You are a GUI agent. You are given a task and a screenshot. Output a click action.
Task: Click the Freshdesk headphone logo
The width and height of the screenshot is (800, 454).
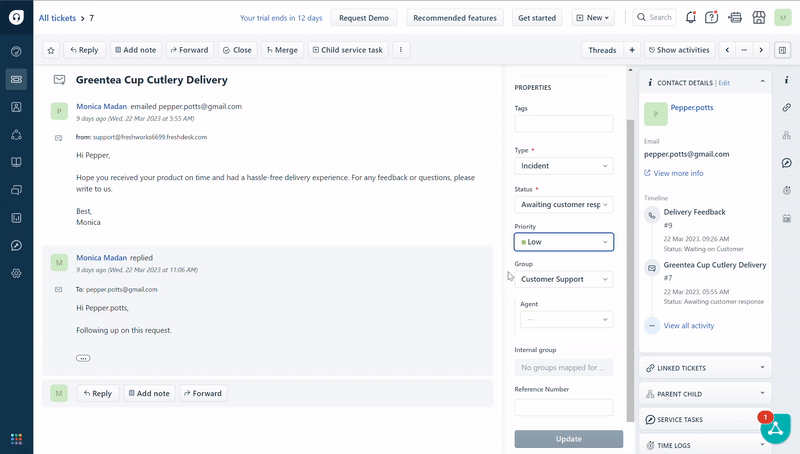point(16,17)
